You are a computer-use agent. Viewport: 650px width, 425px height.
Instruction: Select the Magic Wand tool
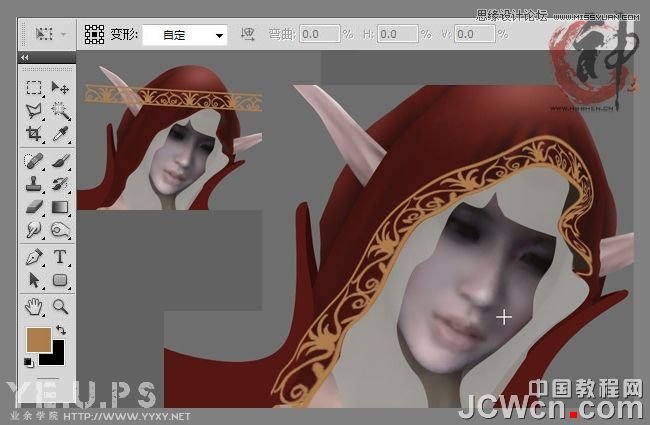[60, 110]
